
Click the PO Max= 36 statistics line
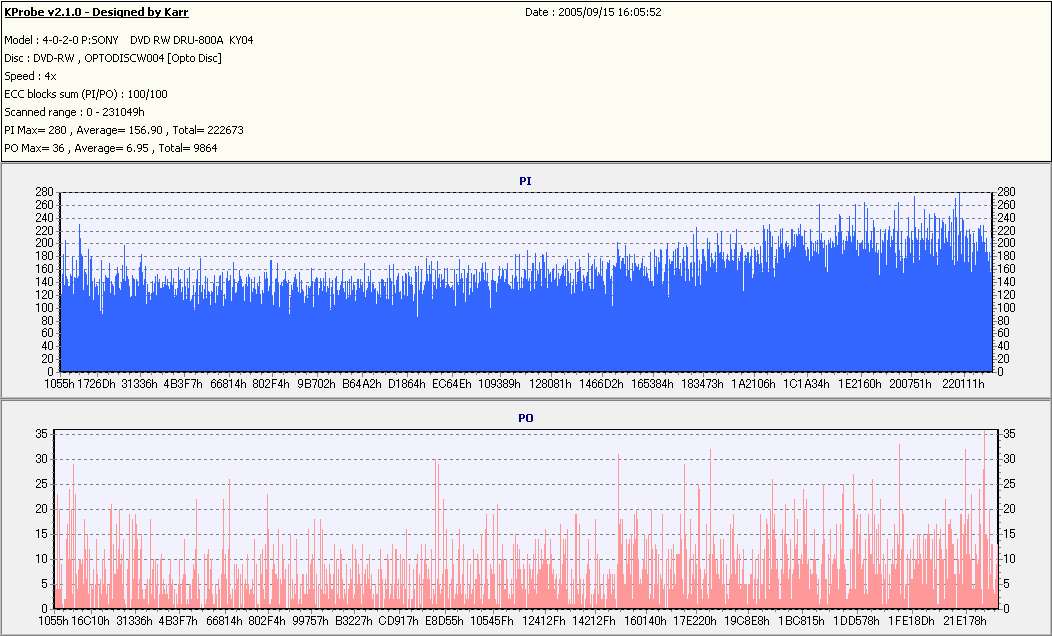click(x=111, y=148)
